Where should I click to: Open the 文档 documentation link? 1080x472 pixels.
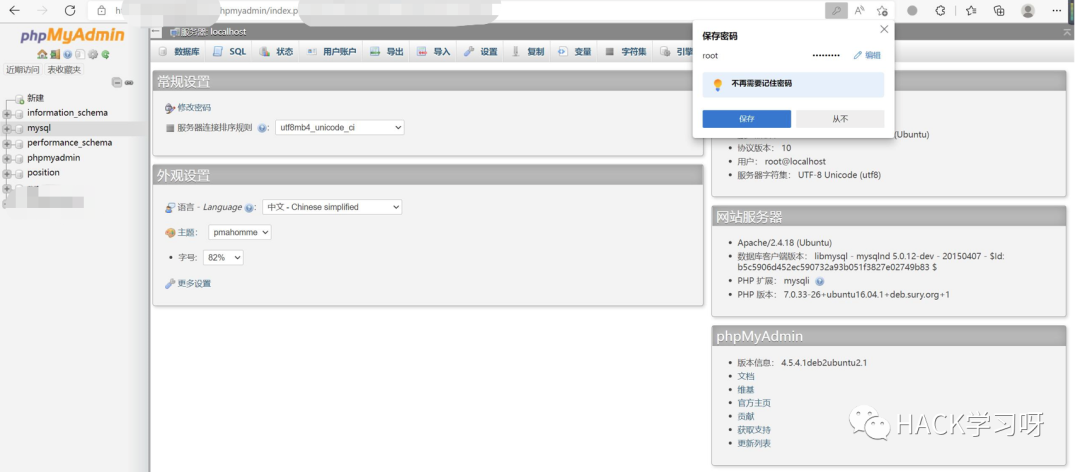pyautogui.click(x=746, y=376)
